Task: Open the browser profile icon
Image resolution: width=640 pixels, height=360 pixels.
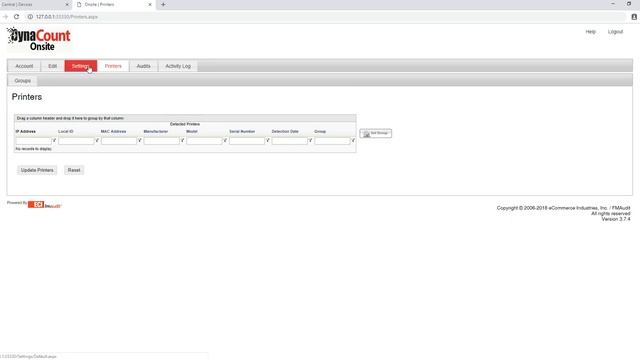Action: 634,17
